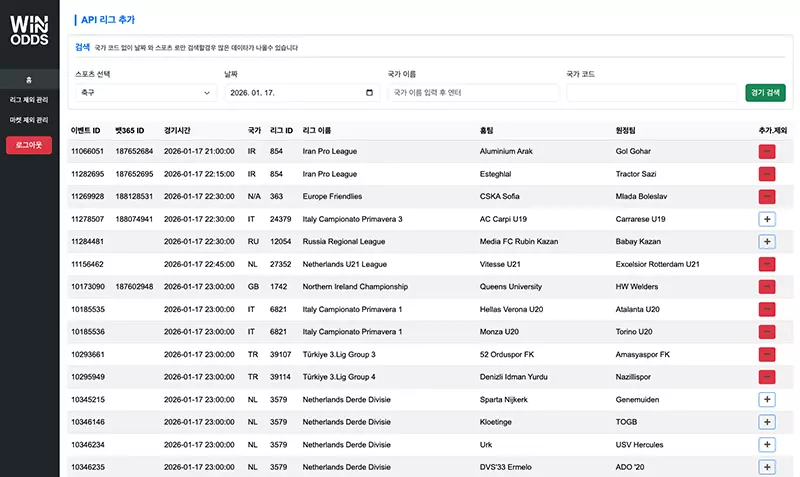Open the 스포츠 선택 dropdown showing 축구
Screen dimensions: 800x477
tap(146, 93)
